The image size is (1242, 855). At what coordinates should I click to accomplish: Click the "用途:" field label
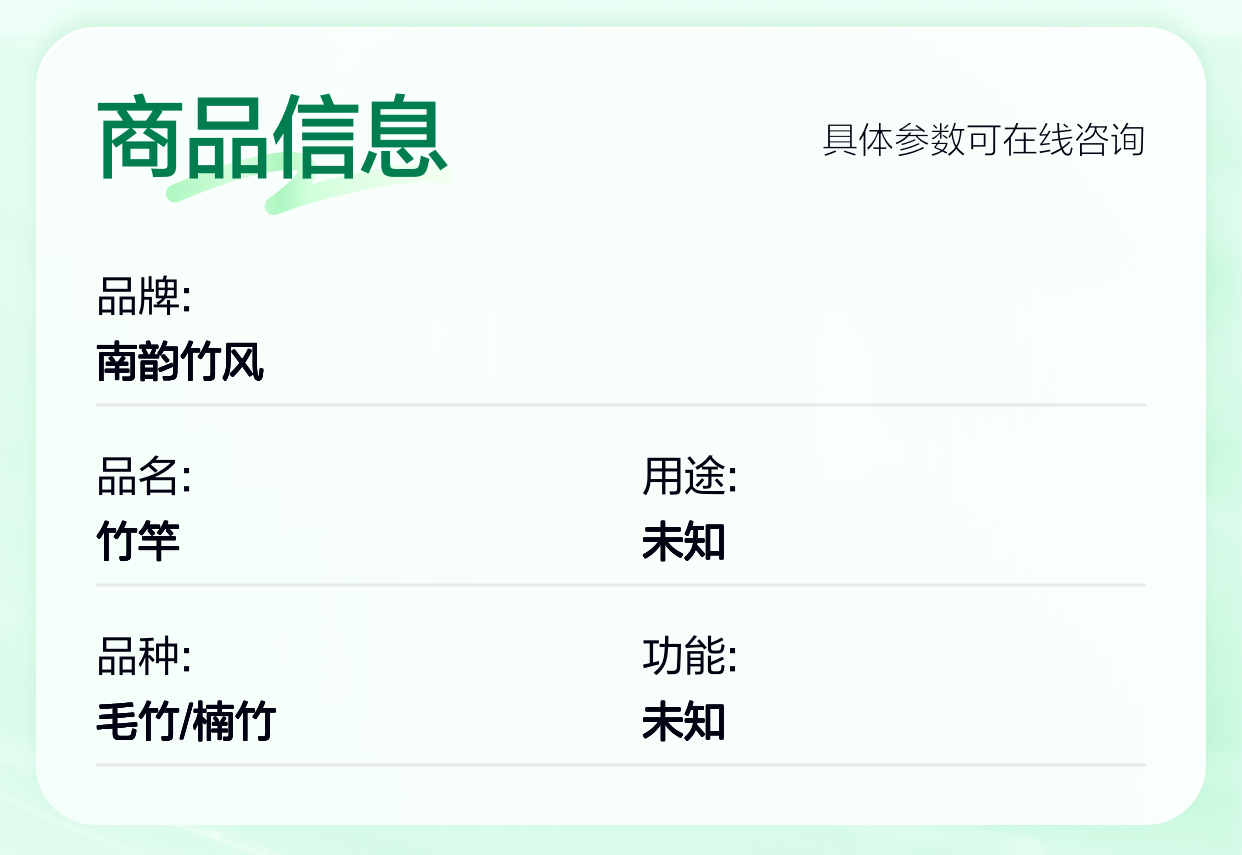tap(689, 477)
